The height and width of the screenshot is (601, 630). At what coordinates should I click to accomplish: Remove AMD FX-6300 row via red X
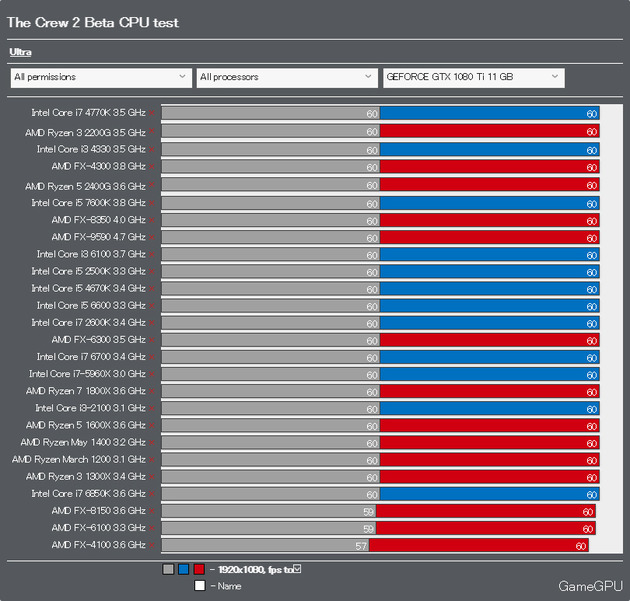(151, 340)
